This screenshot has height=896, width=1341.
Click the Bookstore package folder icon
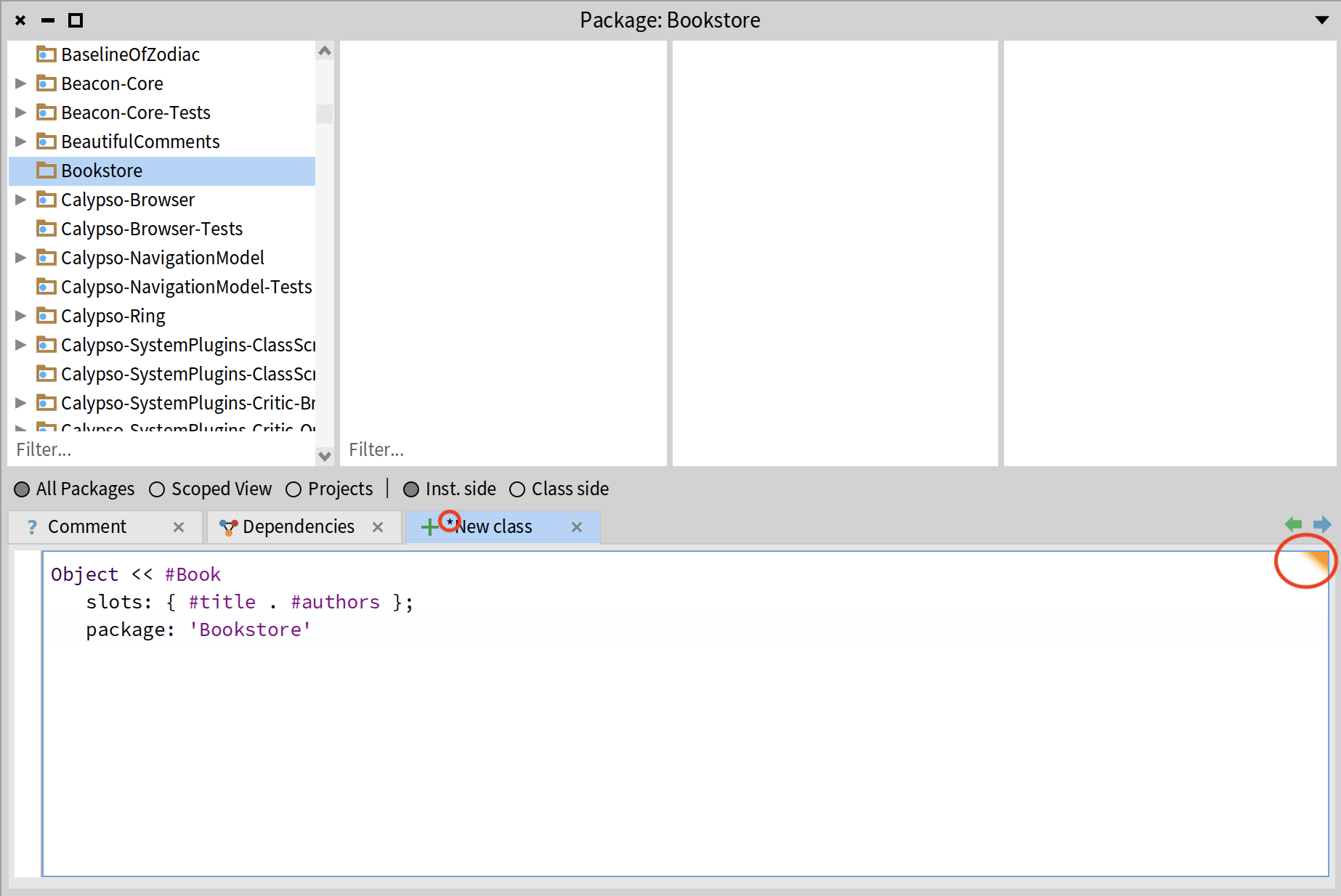pos(46,171)
